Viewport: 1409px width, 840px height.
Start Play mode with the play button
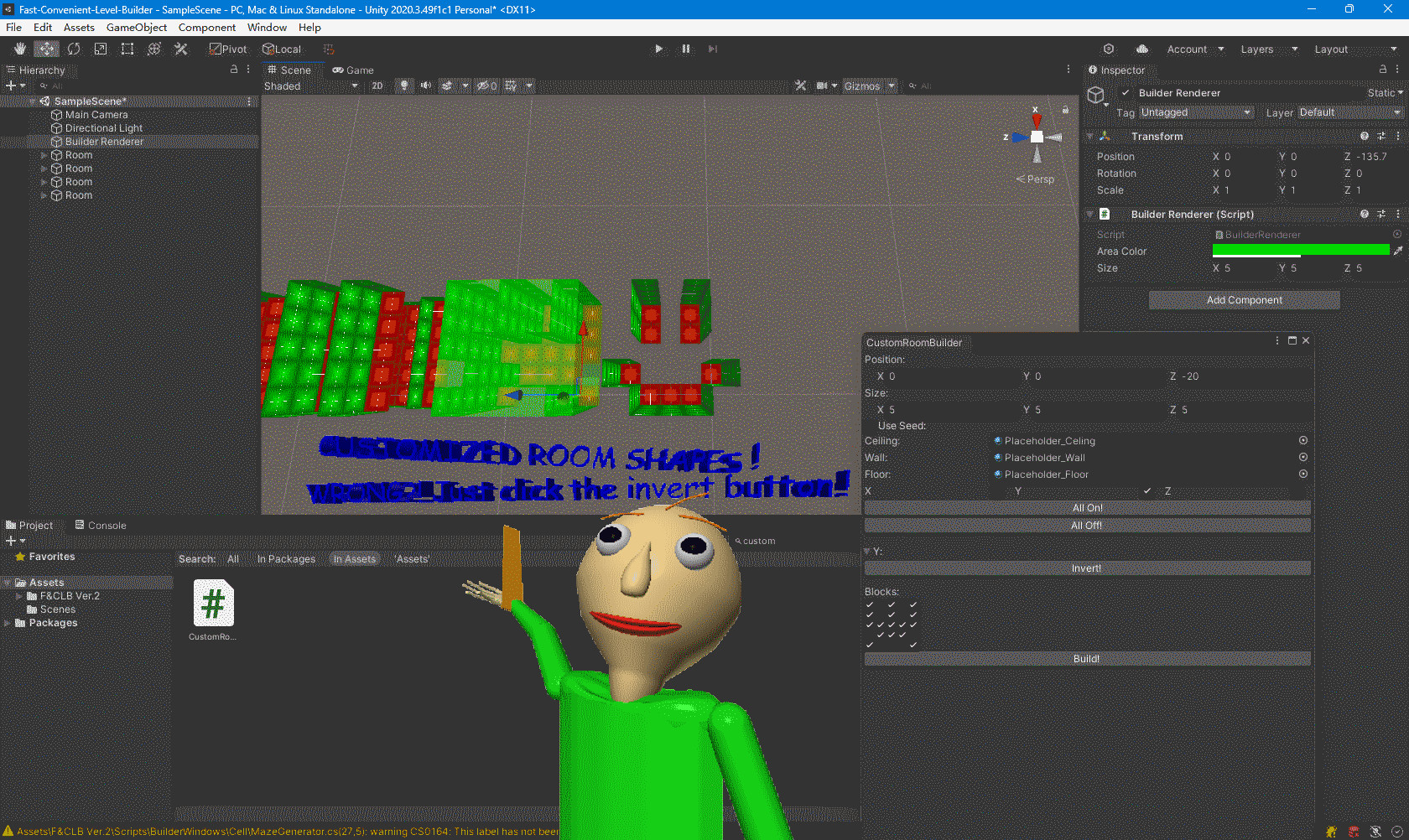(x=658, y=49)
